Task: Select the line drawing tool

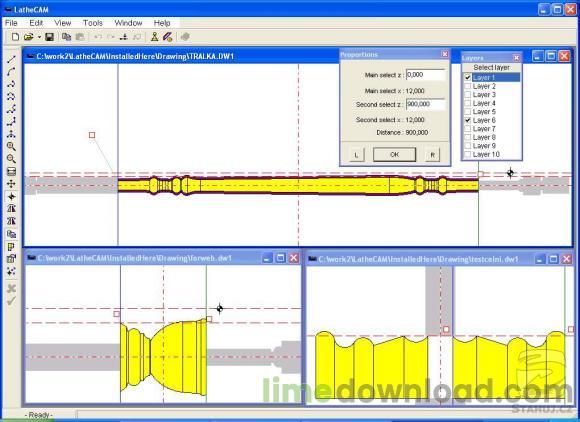Action: click(11, 59)
